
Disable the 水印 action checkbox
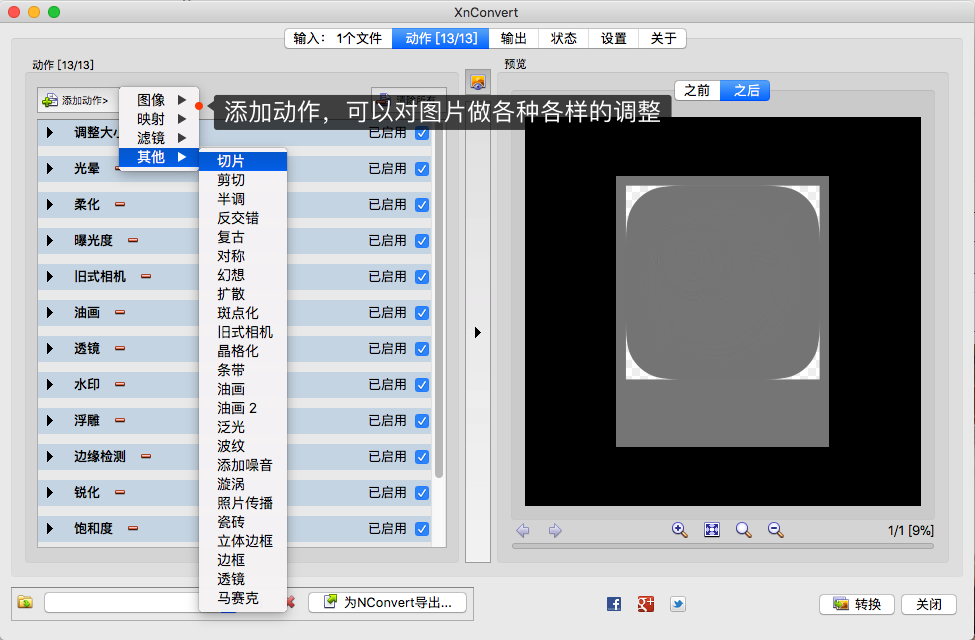click(422, 385)
